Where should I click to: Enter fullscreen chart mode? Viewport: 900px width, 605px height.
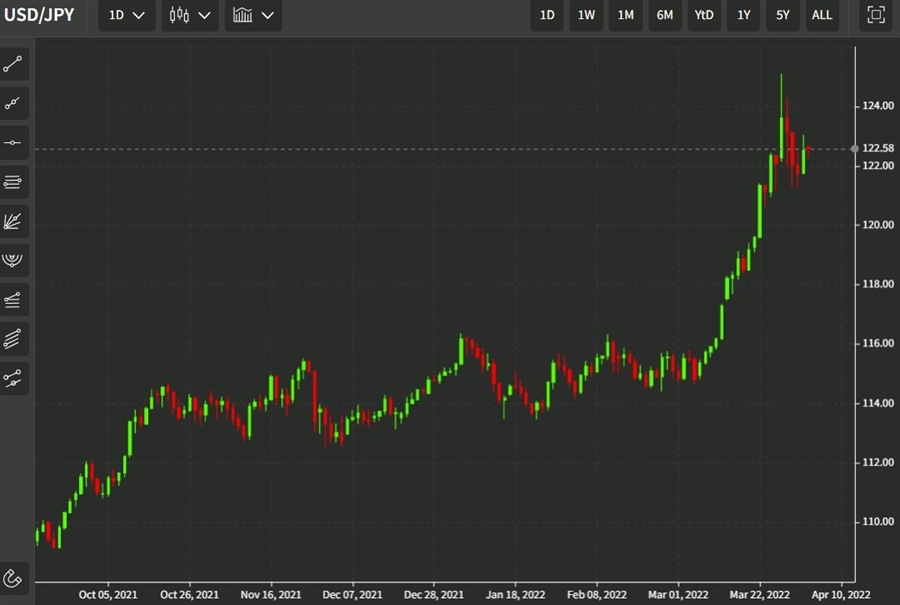click(x=876, y=15)
